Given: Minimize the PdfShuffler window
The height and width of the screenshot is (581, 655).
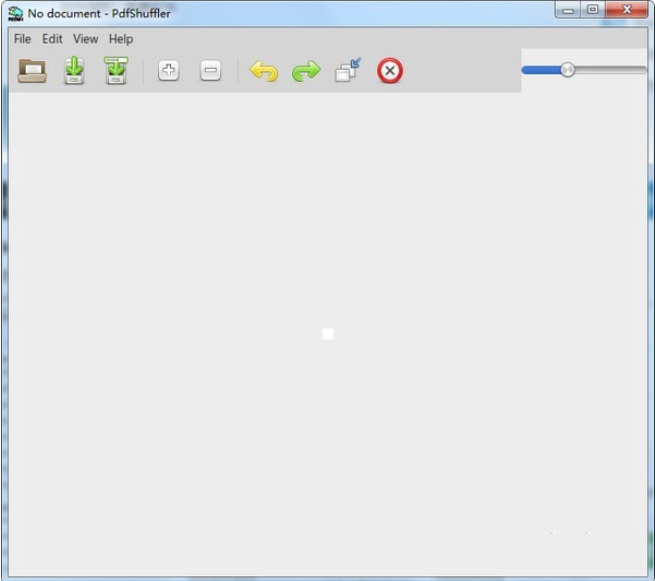Looking at the screenshot, I should 568,10.
